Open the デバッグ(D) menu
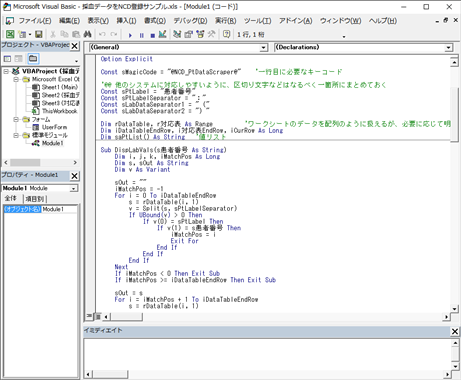This screenshot has width=461, height=380. pos(190,21)
